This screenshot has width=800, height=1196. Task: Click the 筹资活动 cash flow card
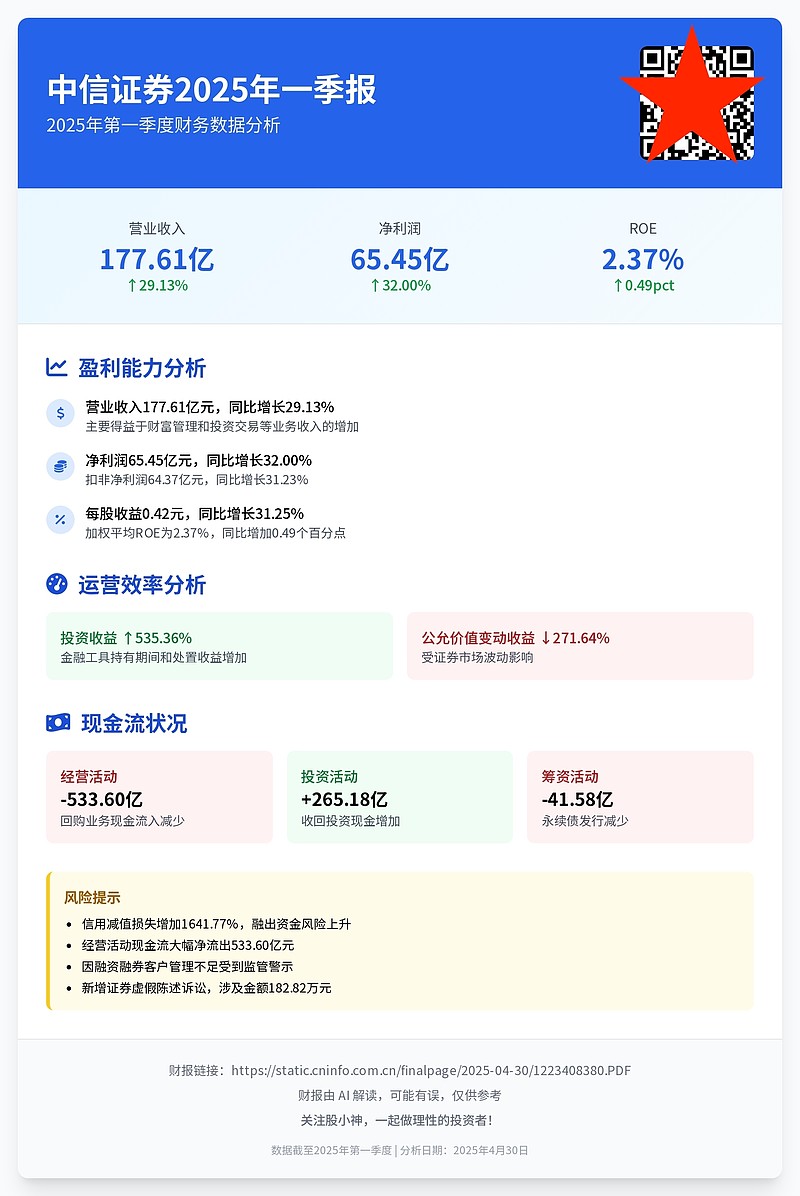(x=640, y=797)
